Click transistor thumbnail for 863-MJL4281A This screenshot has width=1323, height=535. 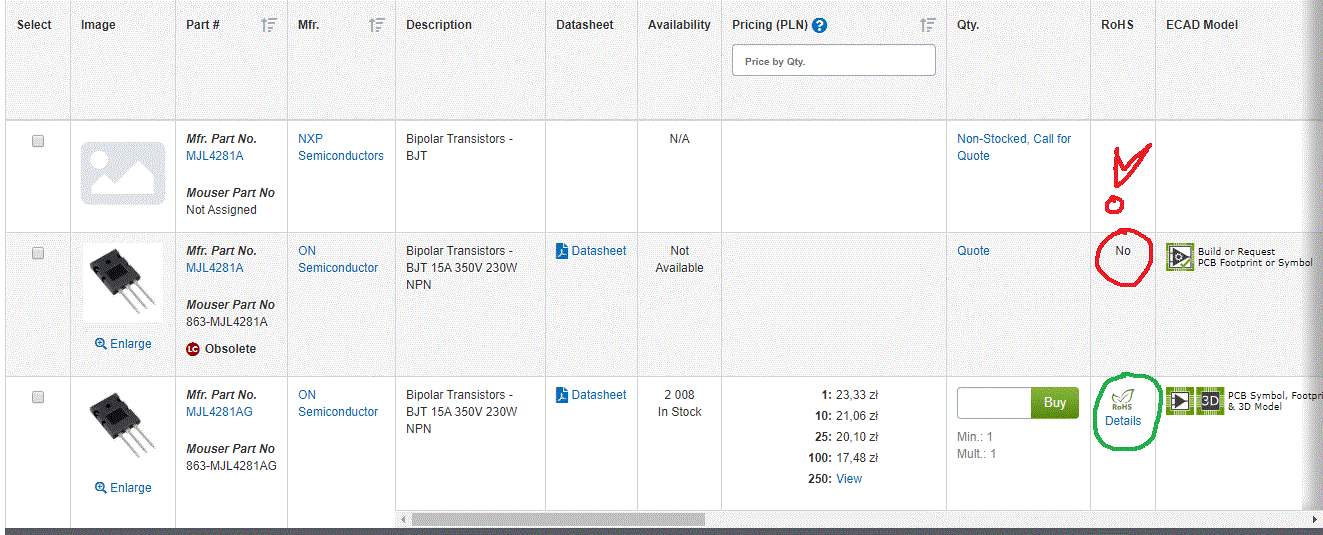click(x=123, y=283)
